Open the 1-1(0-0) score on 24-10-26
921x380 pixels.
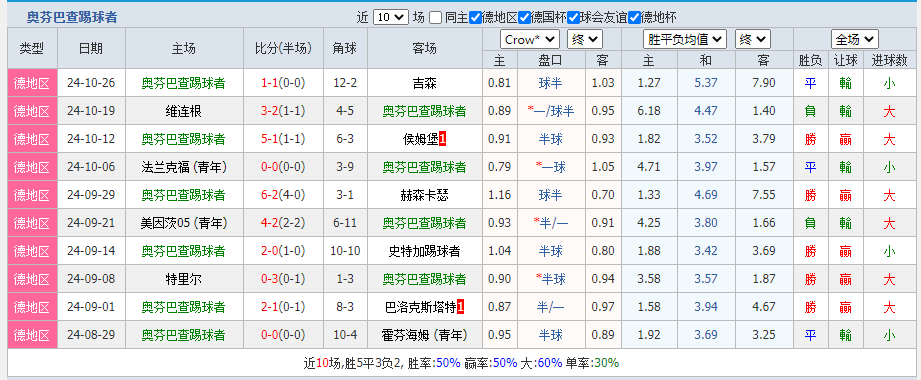click(283, 83)
